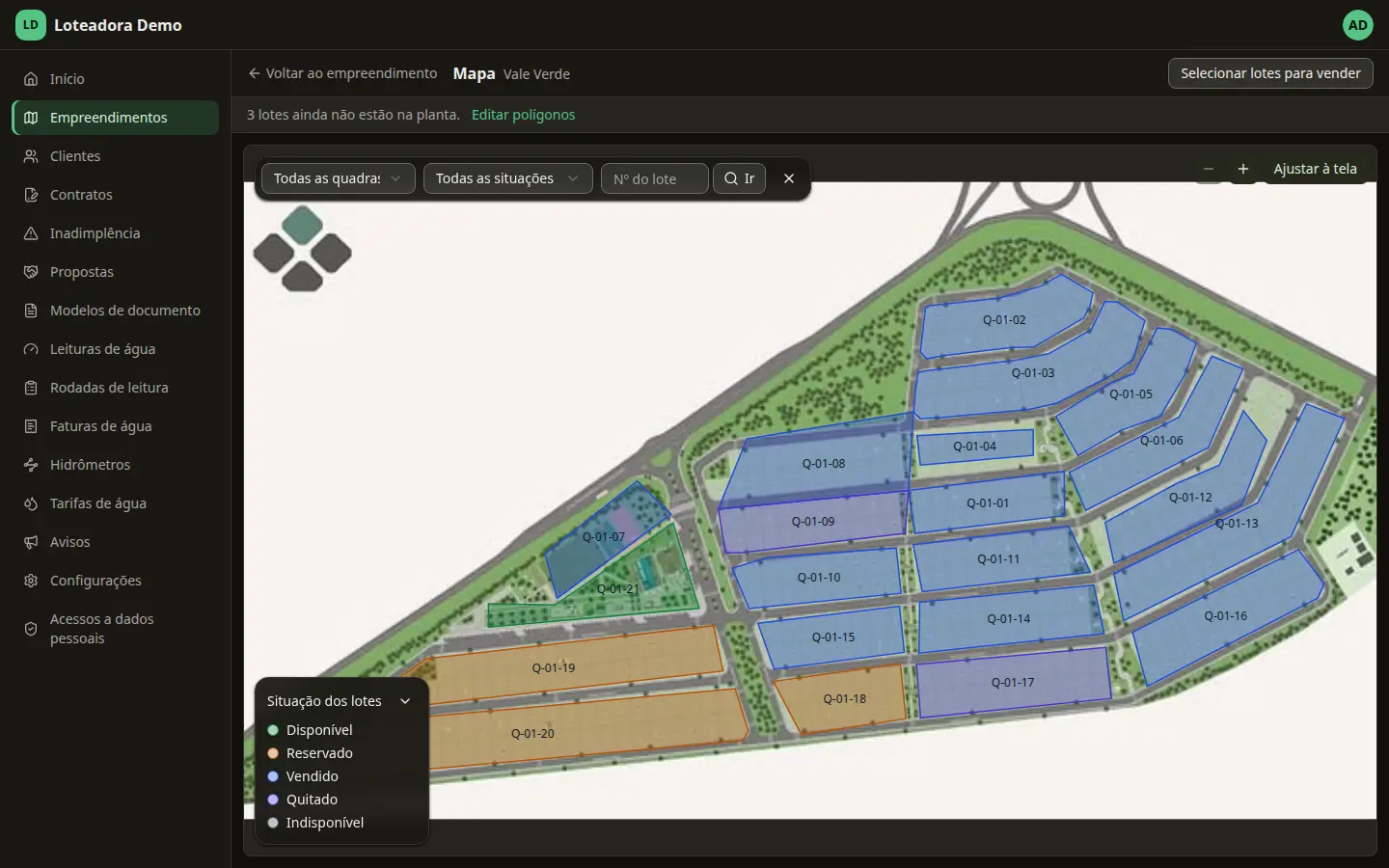Click Voltar ao empreendimento link
This screenshot has height=868, width=1389.
click(342, 73)
